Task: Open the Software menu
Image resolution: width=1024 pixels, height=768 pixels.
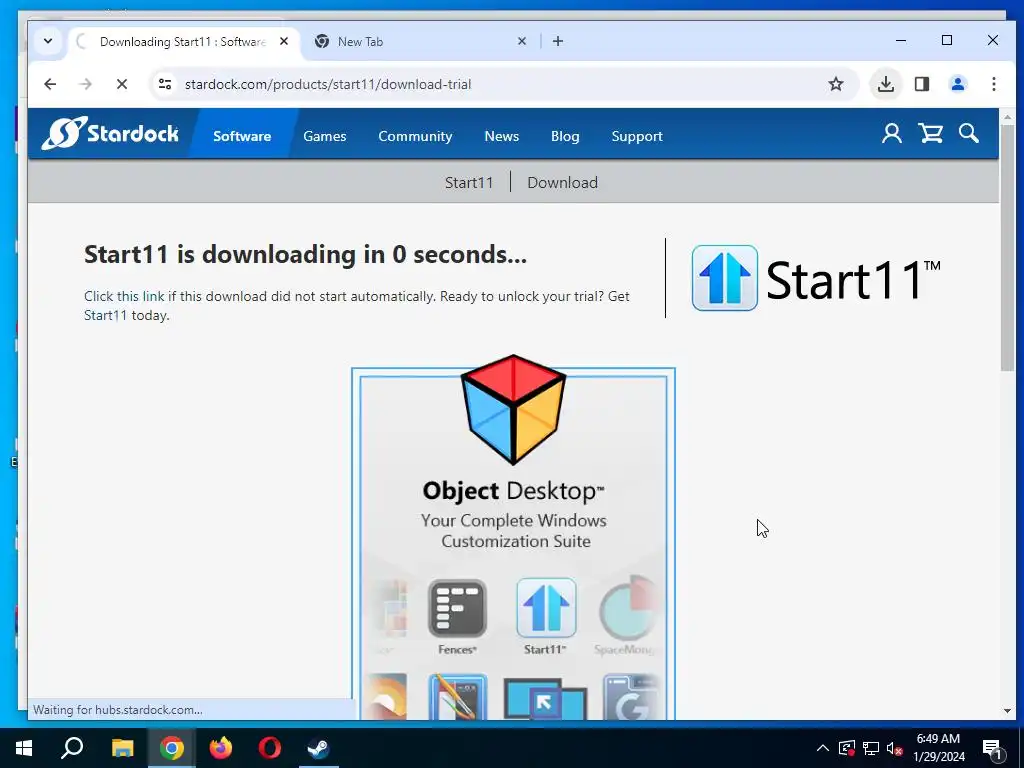Action: (242, 136)
